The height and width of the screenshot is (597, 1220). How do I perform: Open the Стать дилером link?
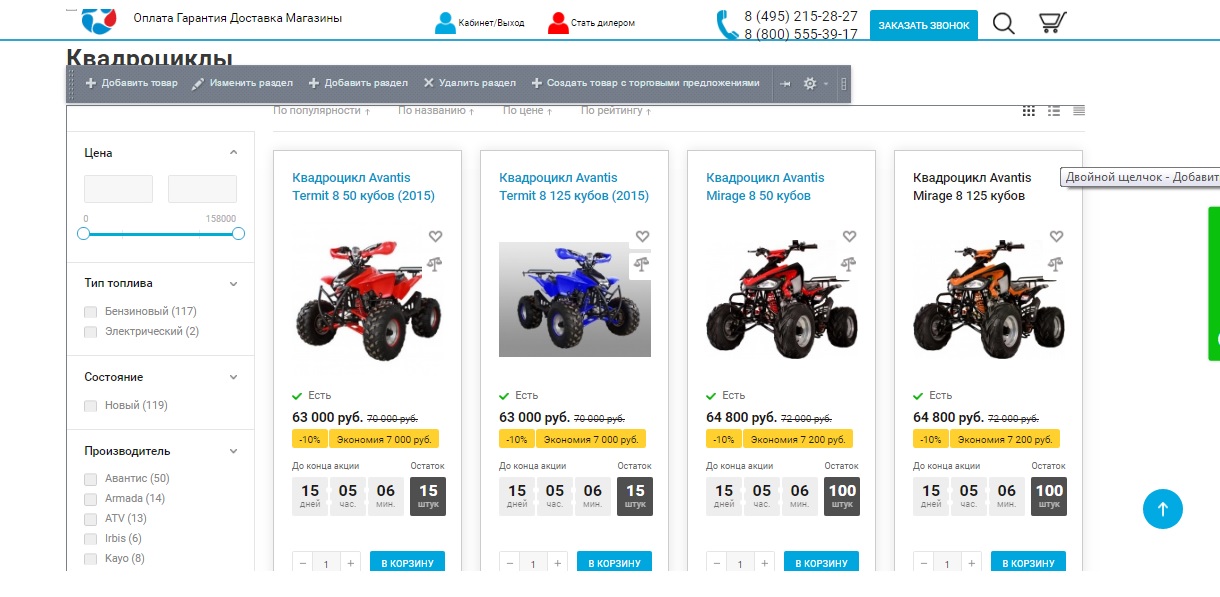(603, 23)
